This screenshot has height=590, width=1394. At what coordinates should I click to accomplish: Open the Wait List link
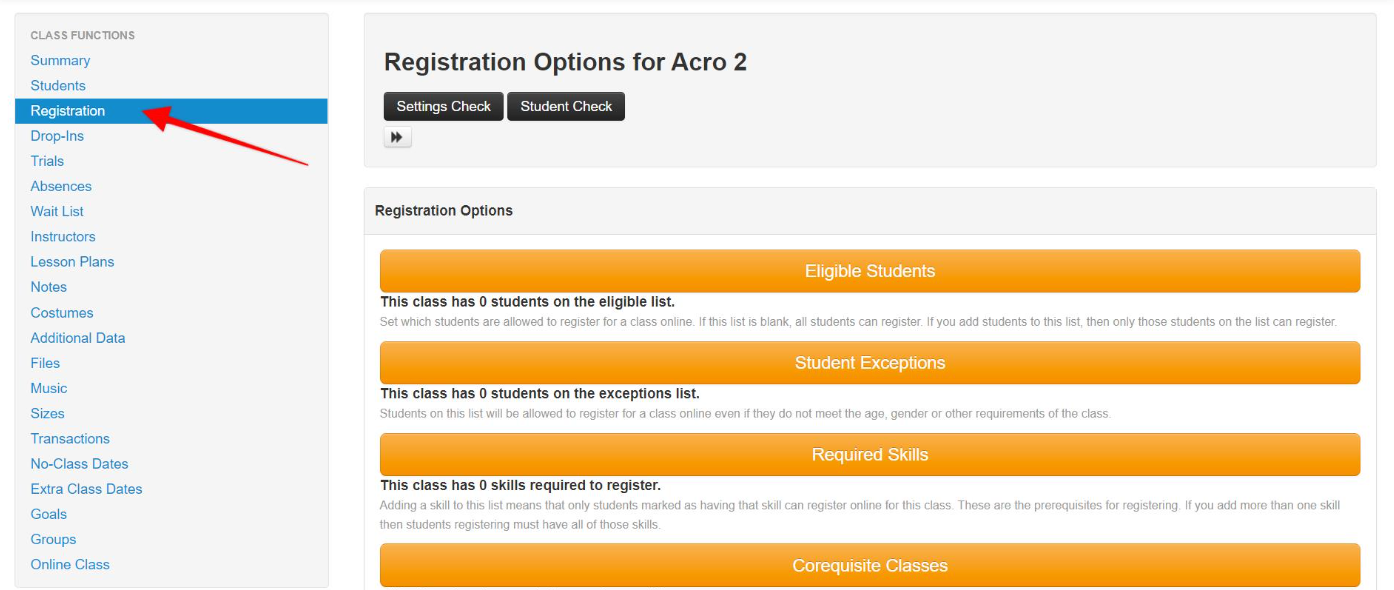pyautogui.click(x=57, y=211)
